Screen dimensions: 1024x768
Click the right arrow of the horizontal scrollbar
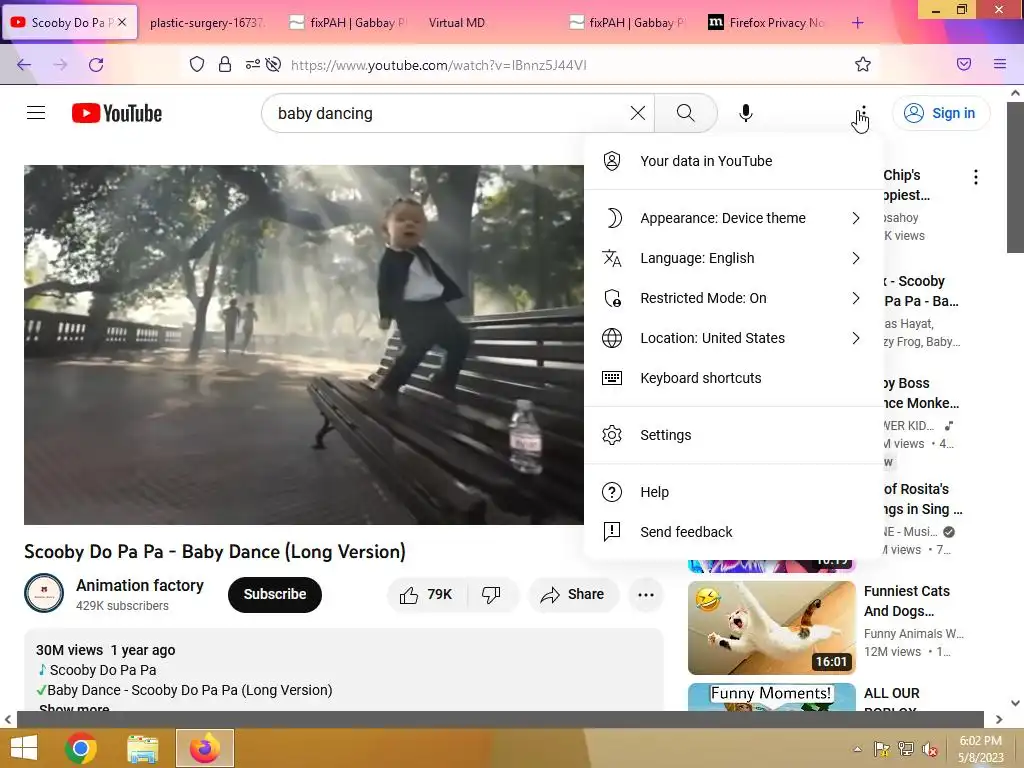click(x=999, y=719)
